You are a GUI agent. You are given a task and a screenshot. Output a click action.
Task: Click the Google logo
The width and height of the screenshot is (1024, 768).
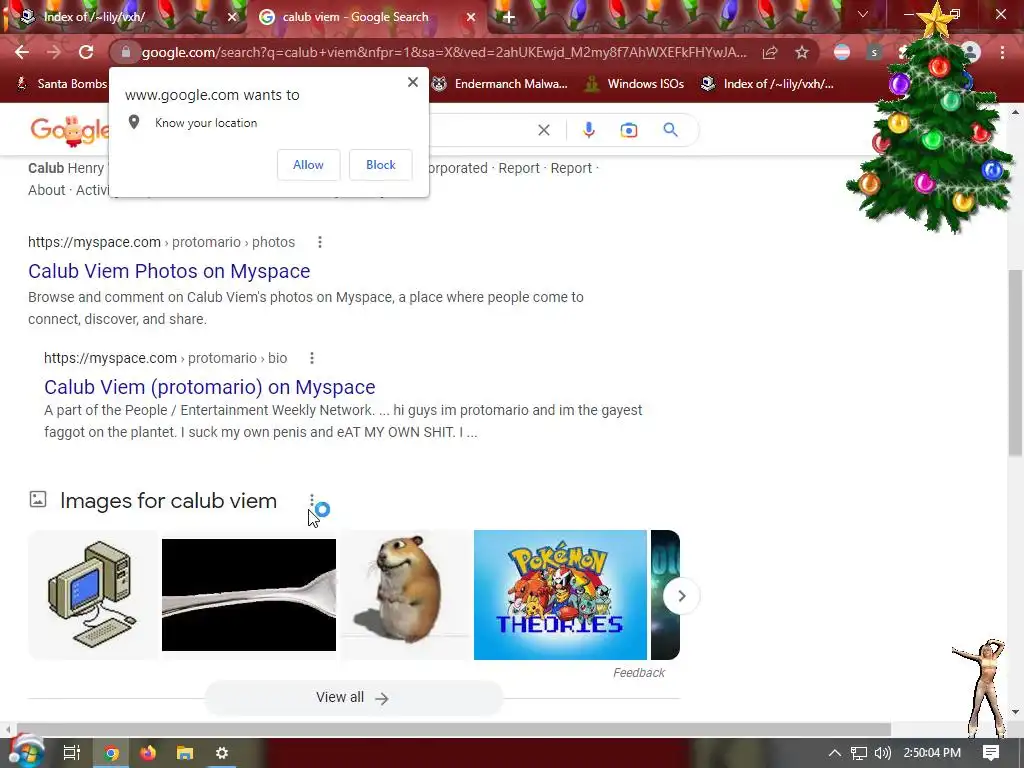tap(70, 130)
